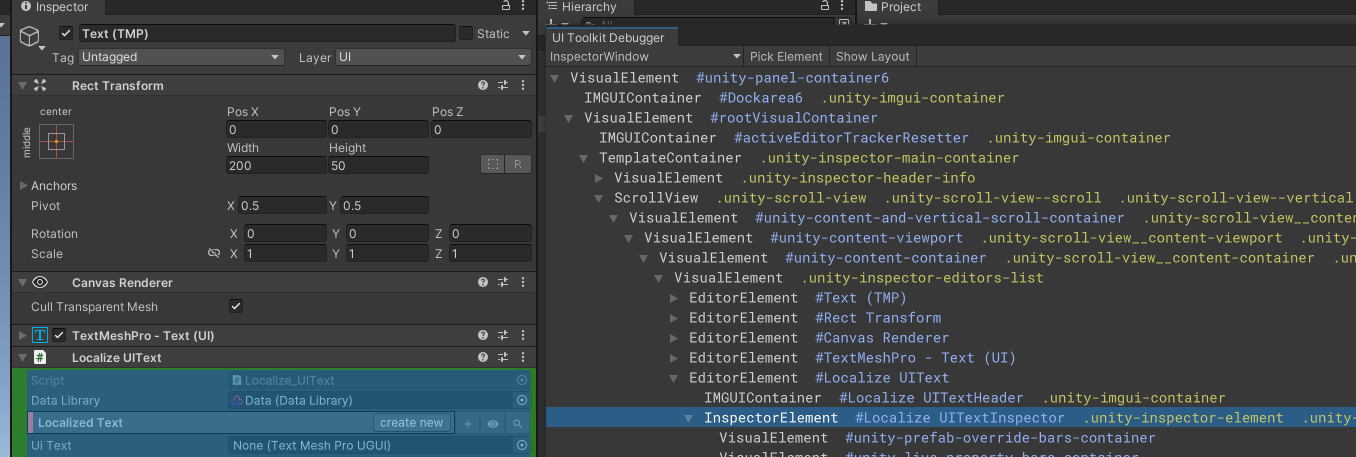Open Canvas Renderer presets icon

click(x=503, y=283)
